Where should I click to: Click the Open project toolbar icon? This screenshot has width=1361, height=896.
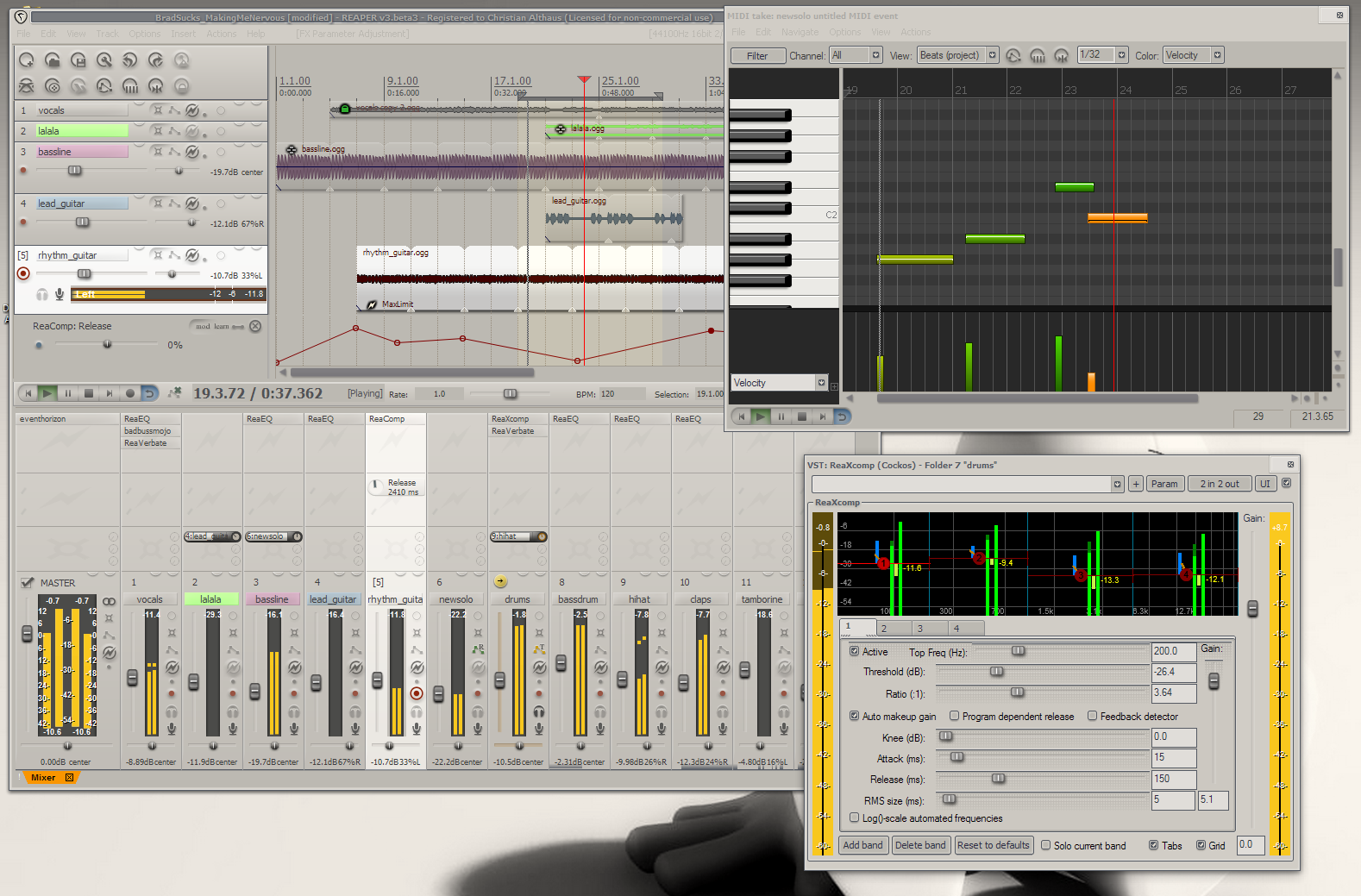pos(53,60)
